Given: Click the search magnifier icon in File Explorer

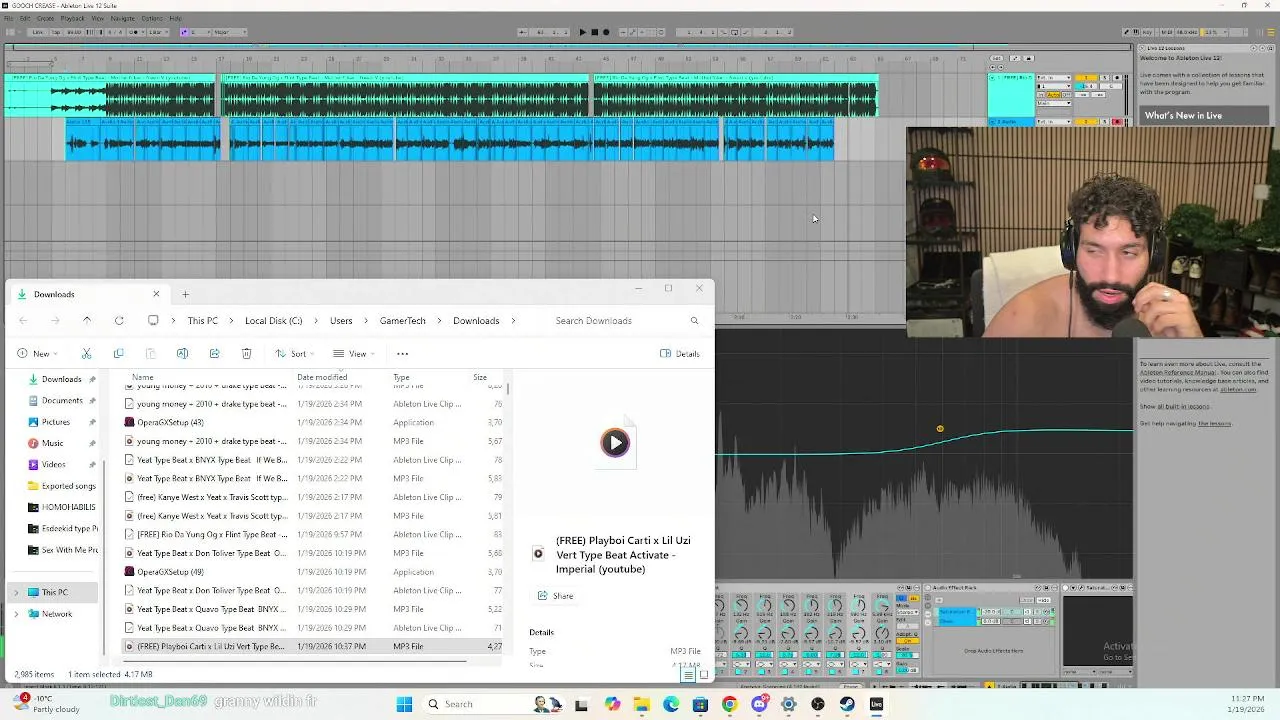Looking at the screenshot, I should [x=694, y=320].
